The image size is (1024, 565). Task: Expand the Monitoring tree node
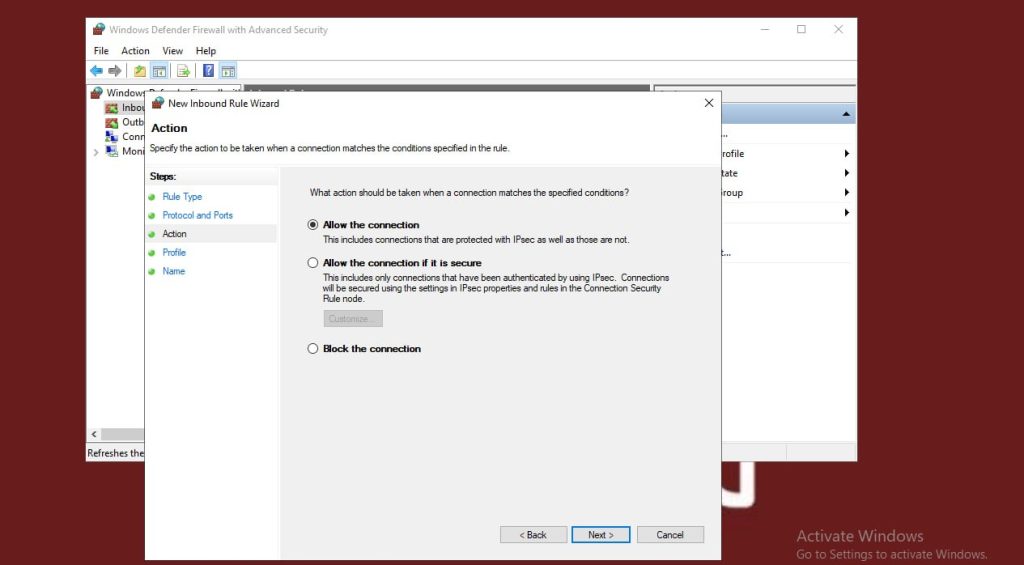(x=96, y=152)
